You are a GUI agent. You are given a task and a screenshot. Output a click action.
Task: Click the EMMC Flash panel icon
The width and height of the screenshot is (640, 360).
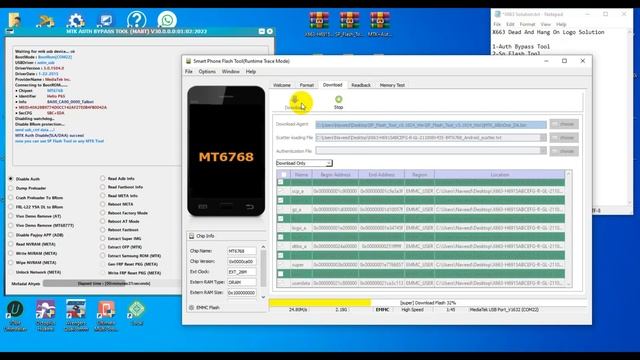tap(191, 307)
